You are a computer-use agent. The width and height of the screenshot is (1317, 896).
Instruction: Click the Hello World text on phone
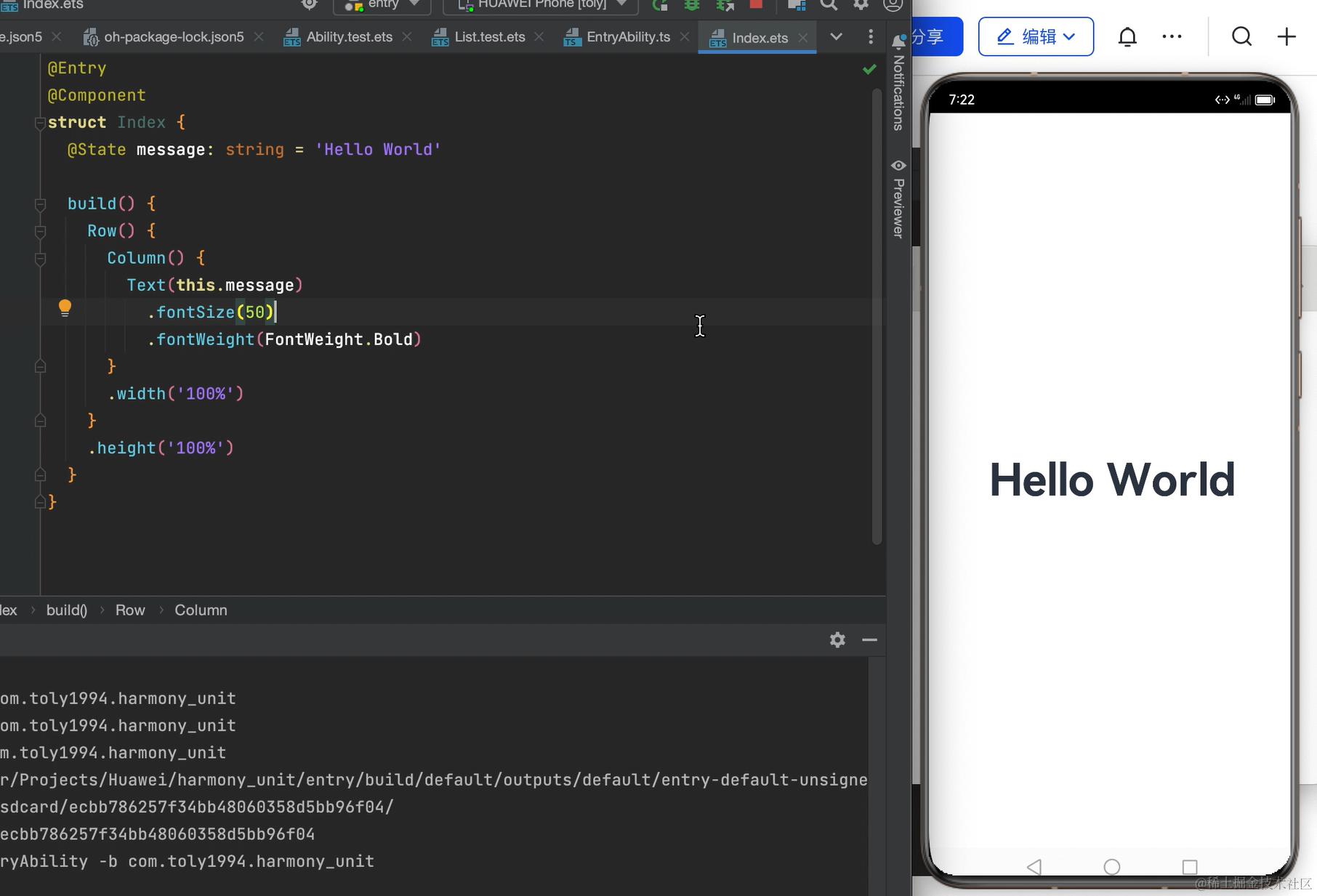pyautogui.click(x=1112, y=480)
